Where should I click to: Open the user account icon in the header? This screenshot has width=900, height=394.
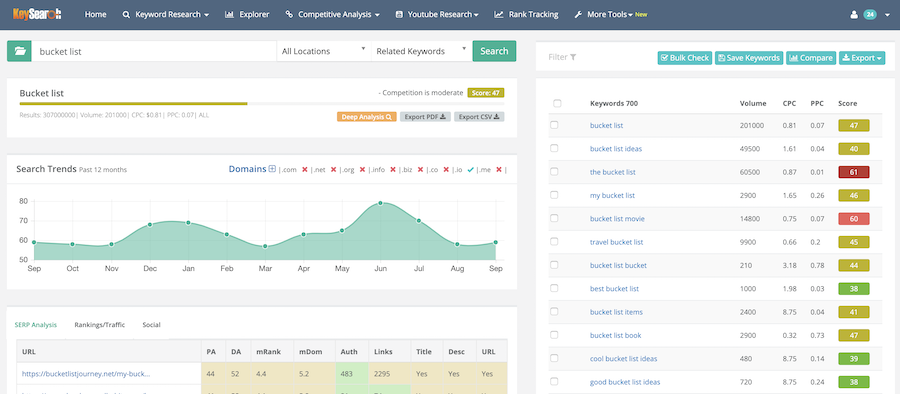pyautogui.click(x=854, y=14)
